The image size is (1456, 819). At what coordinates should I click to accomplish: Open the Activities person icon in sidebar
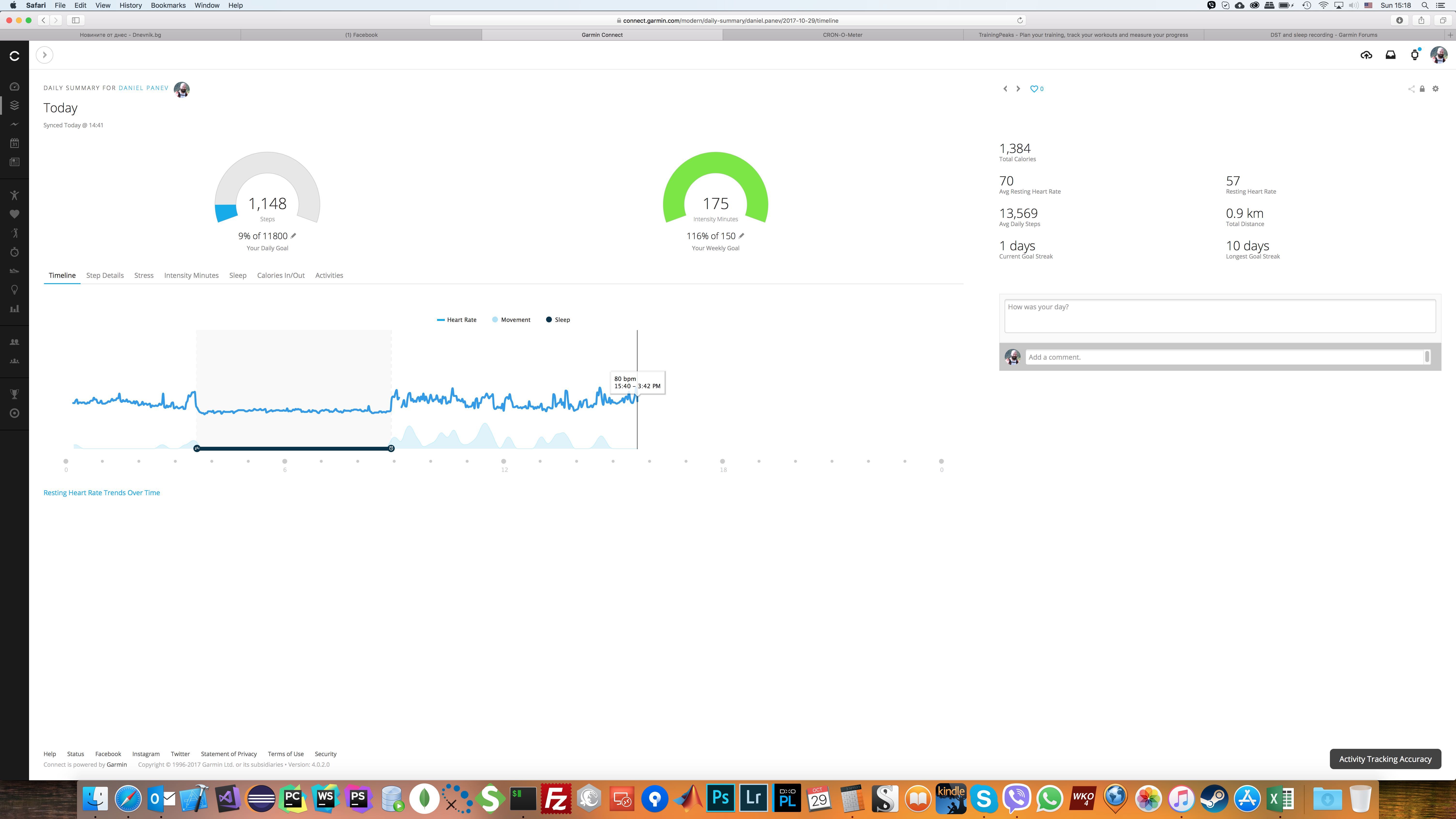[x=15, y=195]
